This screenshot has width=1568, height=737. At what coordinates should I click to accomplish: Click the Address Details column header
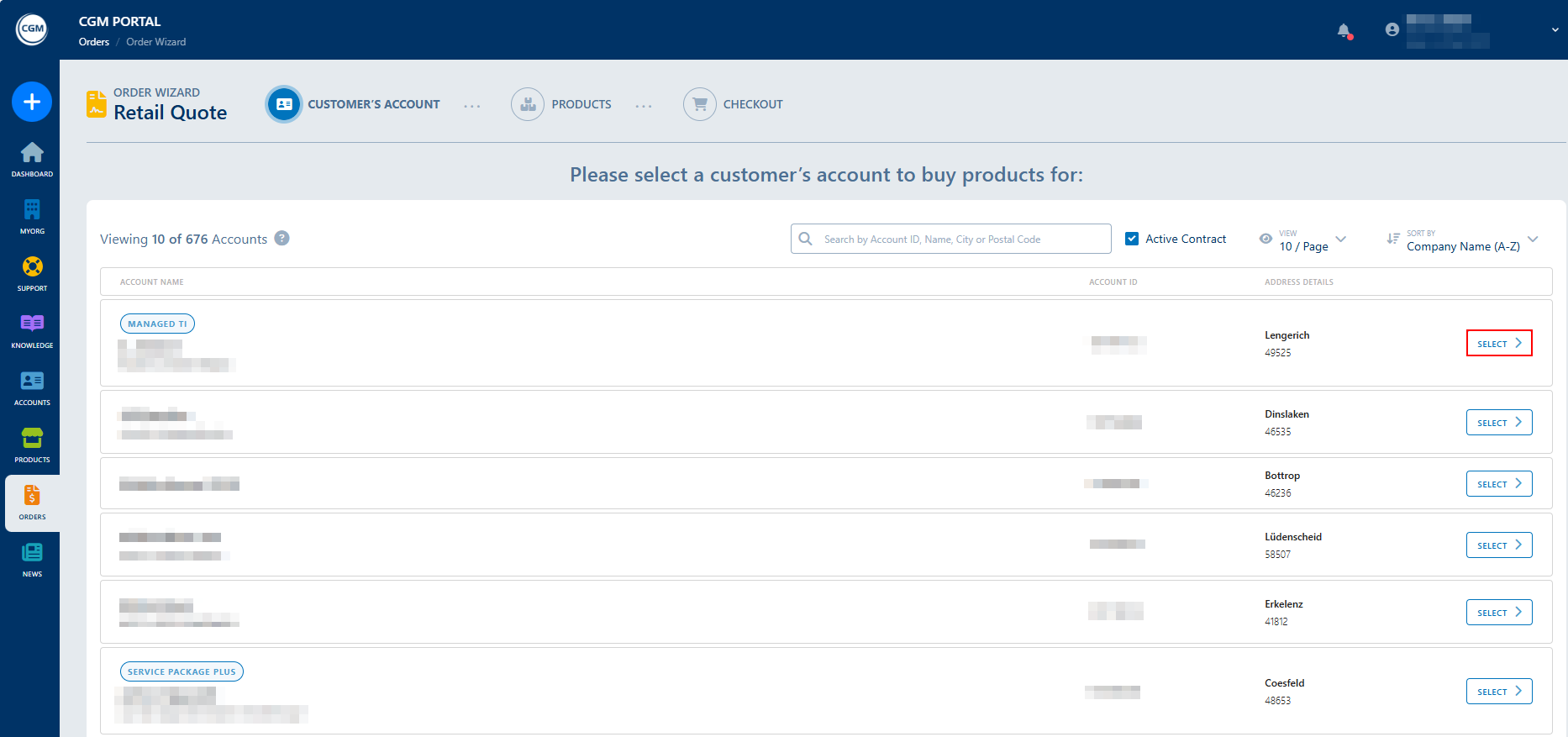pos(1299,282)
